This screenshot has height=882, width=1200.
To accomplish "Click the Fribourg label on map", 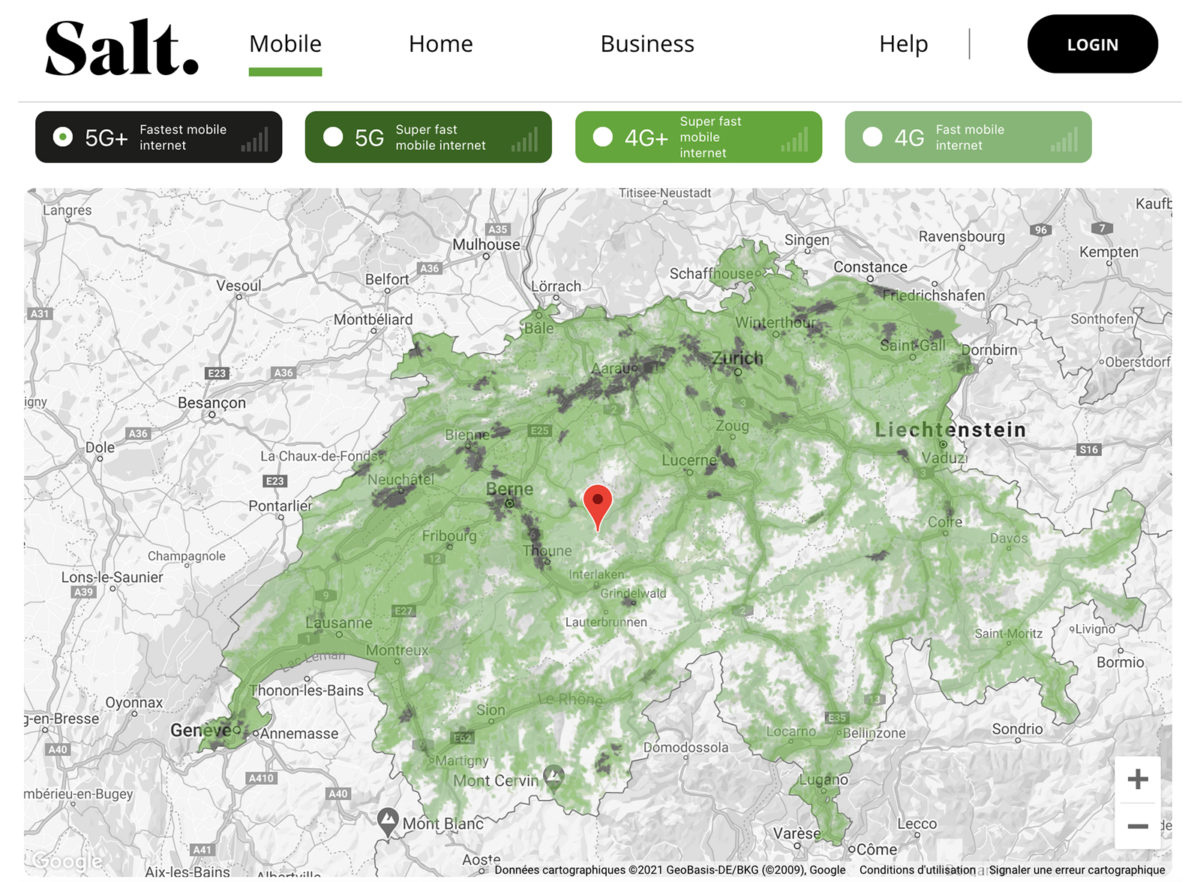I will click(x=449, y=536).
